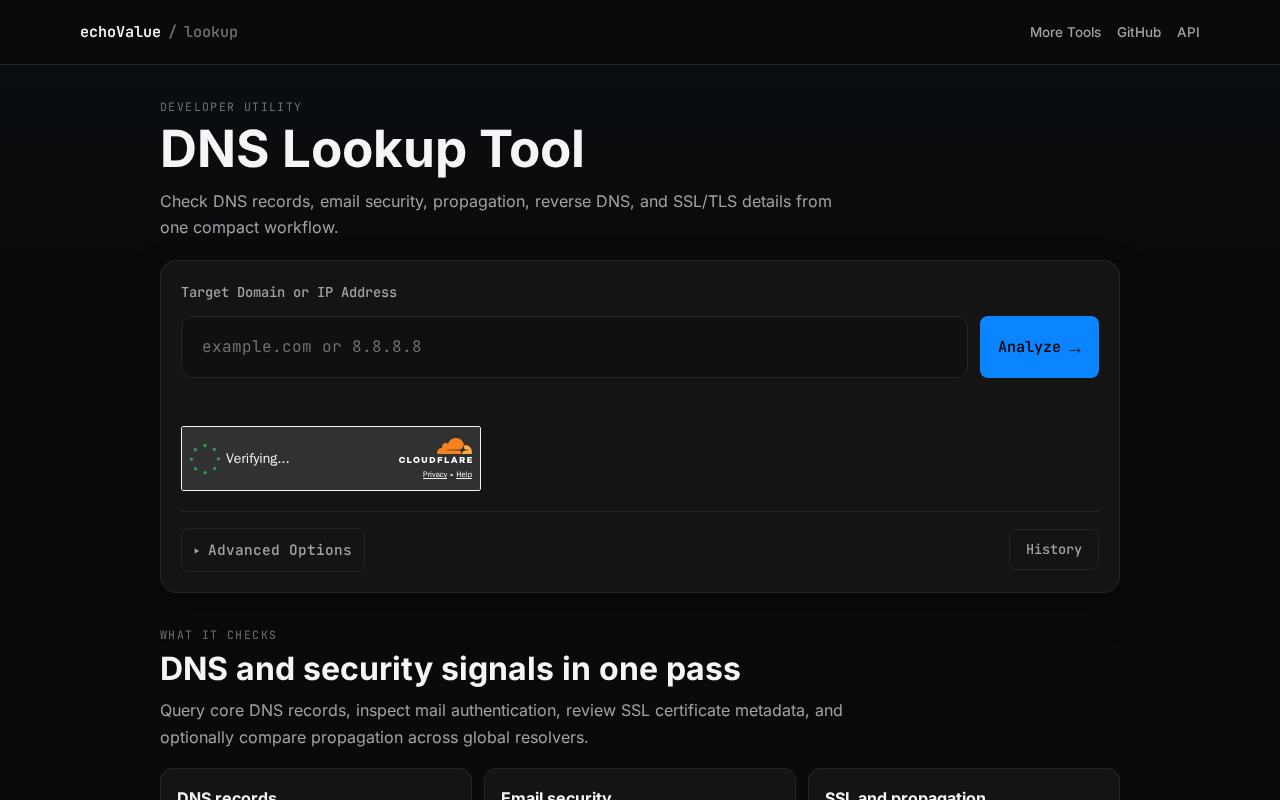
Task: Open the API navigation link
Action: click(x=1188, y=32)
